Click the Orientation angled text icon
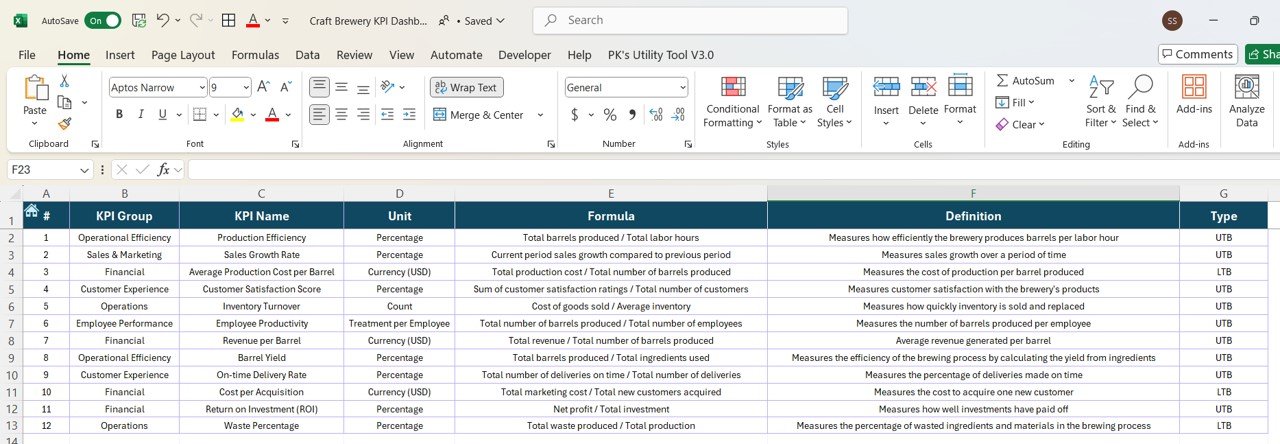The width and height of the screenshot is (1280, 444). (389, 87)
